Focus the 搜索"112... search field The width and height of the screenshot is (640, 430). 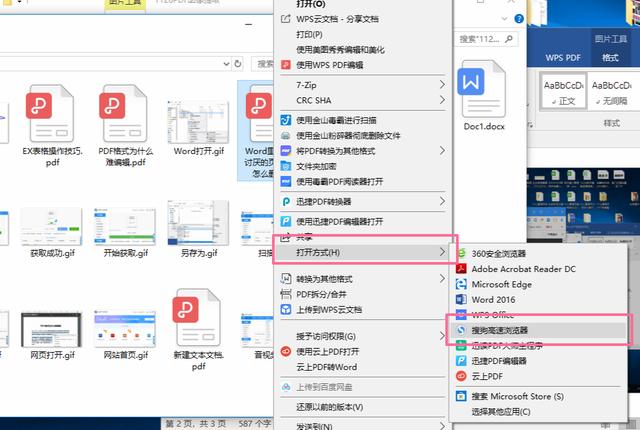click(486, 39)
